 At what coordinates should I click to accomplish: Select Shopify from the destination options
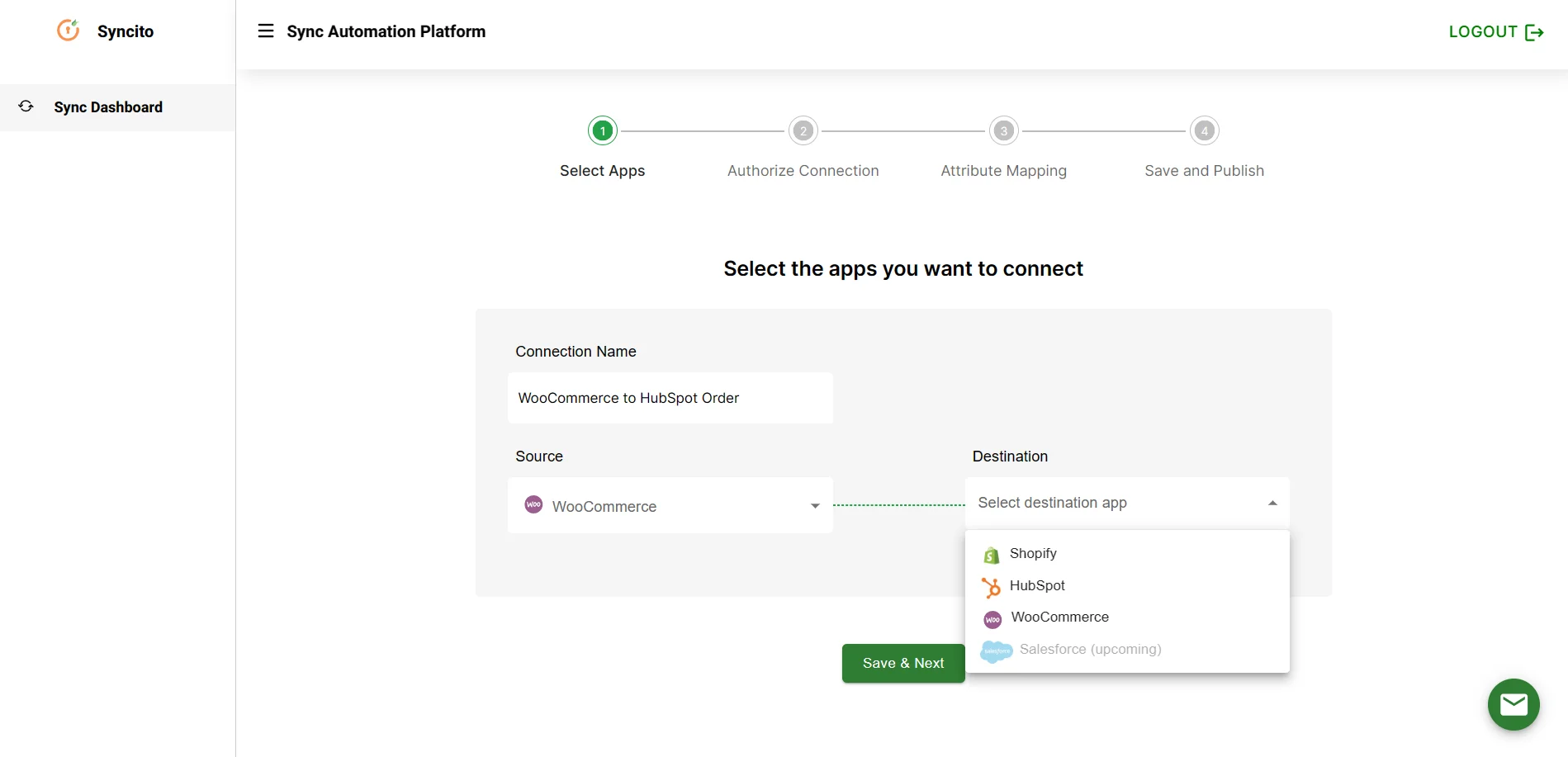(x=1033, y=553)
